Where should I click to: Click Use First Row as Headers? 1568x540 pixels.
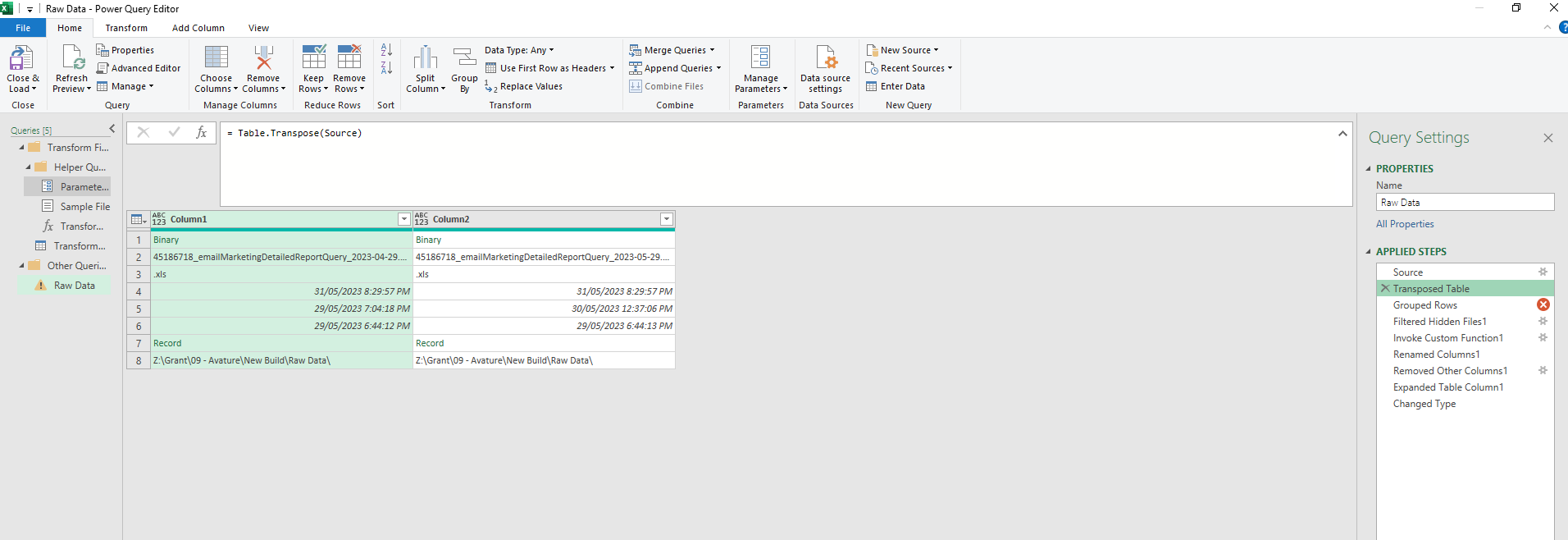click(x=549, y=68)
